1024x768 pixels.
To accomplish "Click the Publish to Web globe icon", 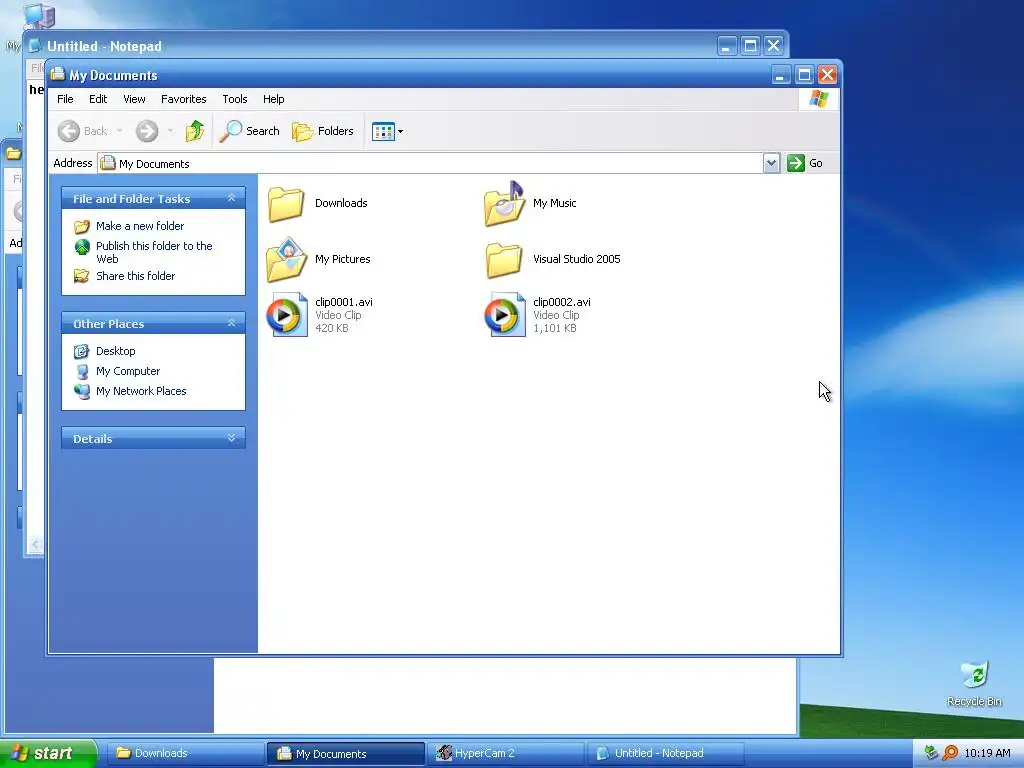I will (x=82, y=247).
